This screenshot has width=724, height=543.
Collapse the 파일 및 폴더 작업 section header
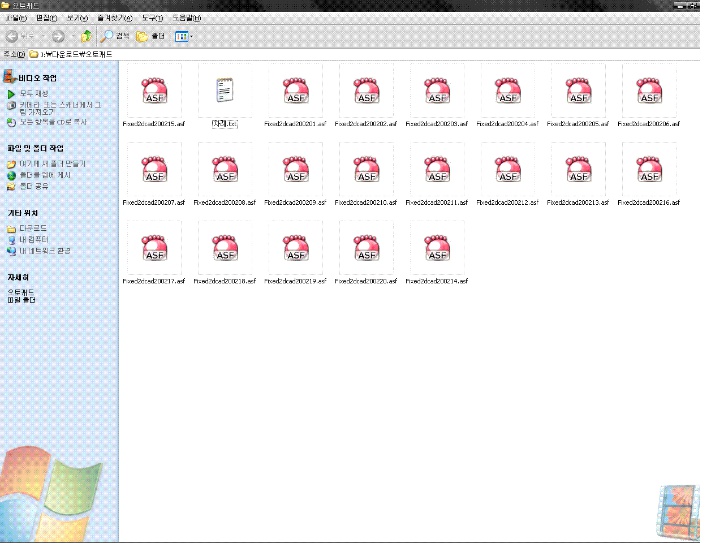tap(36, 148)
